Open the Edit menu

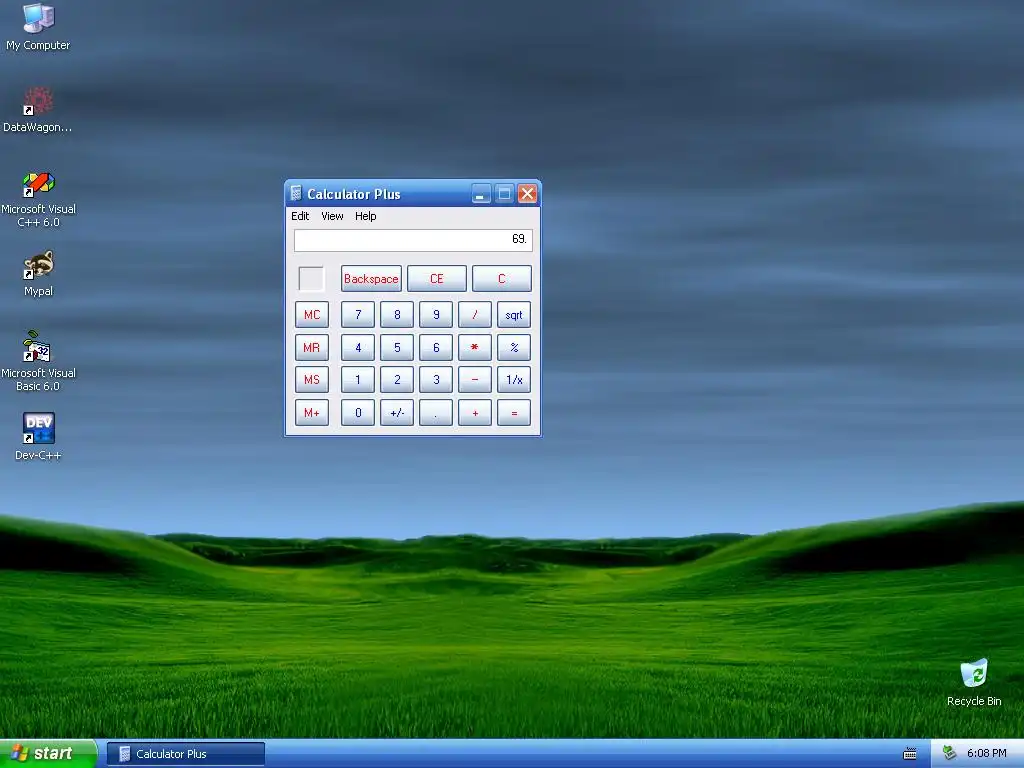point(300,216)
